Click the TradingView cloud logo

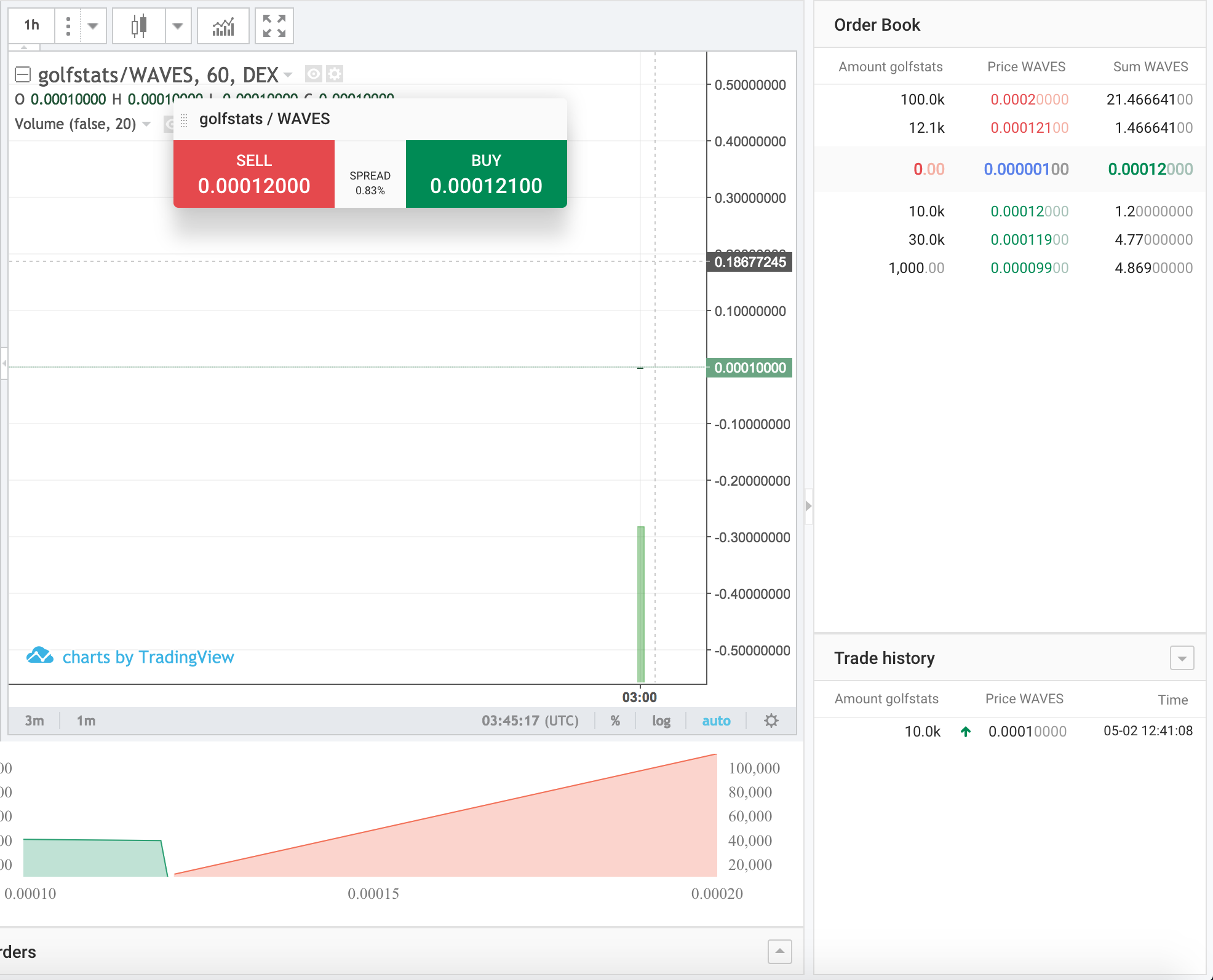(x=40, y=656)
